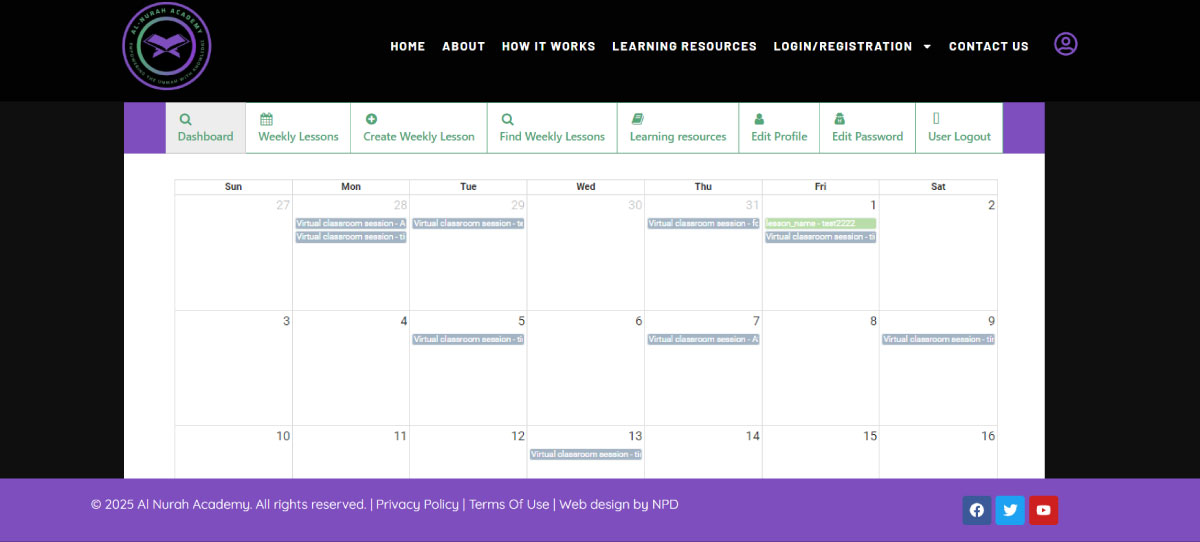Click the book icon for Learning resources
Image resolution: width=1200 pixels, height=542 pixels.
pos(638,119)
